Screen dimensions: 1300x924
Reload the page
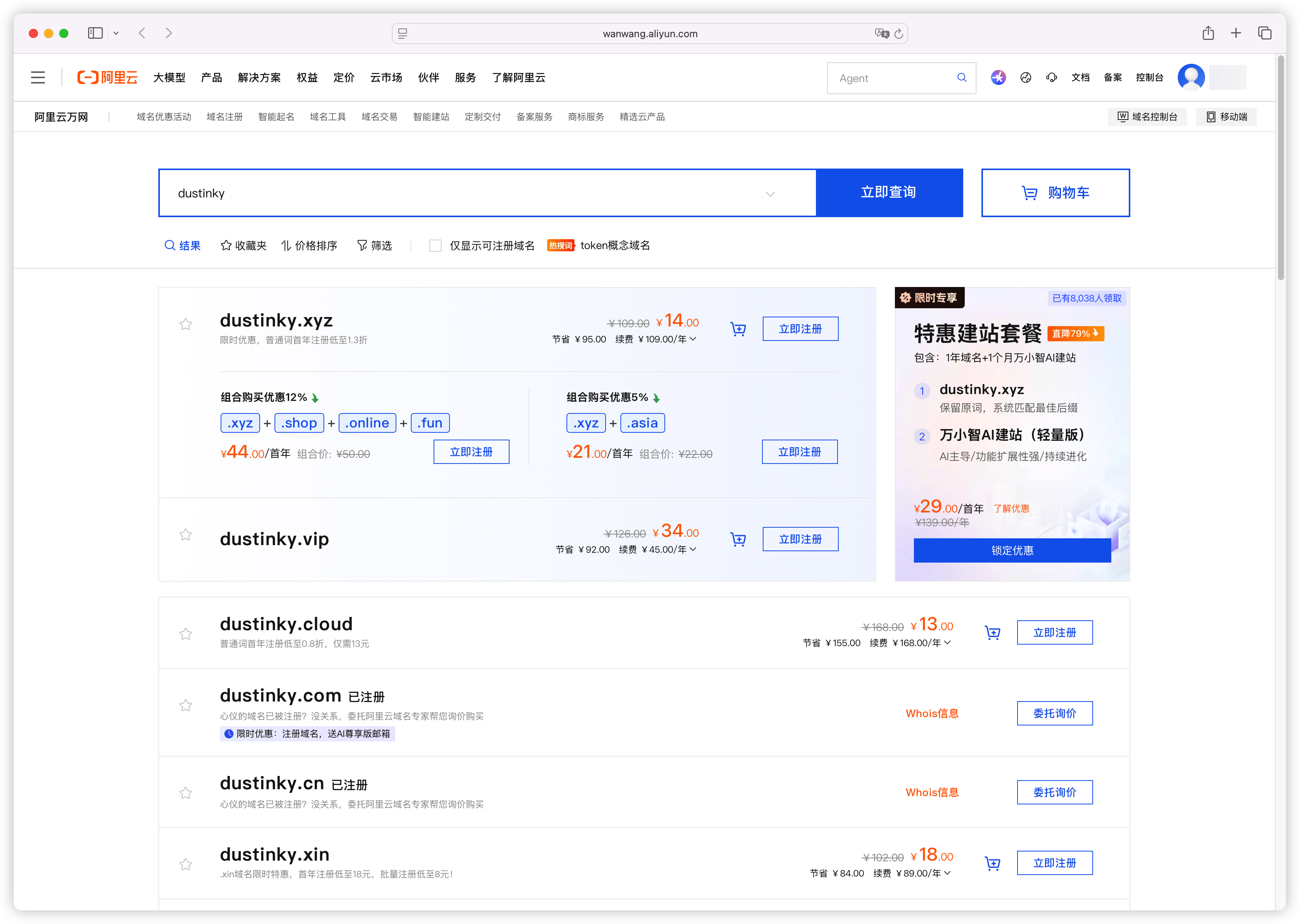tap(898, 33)
